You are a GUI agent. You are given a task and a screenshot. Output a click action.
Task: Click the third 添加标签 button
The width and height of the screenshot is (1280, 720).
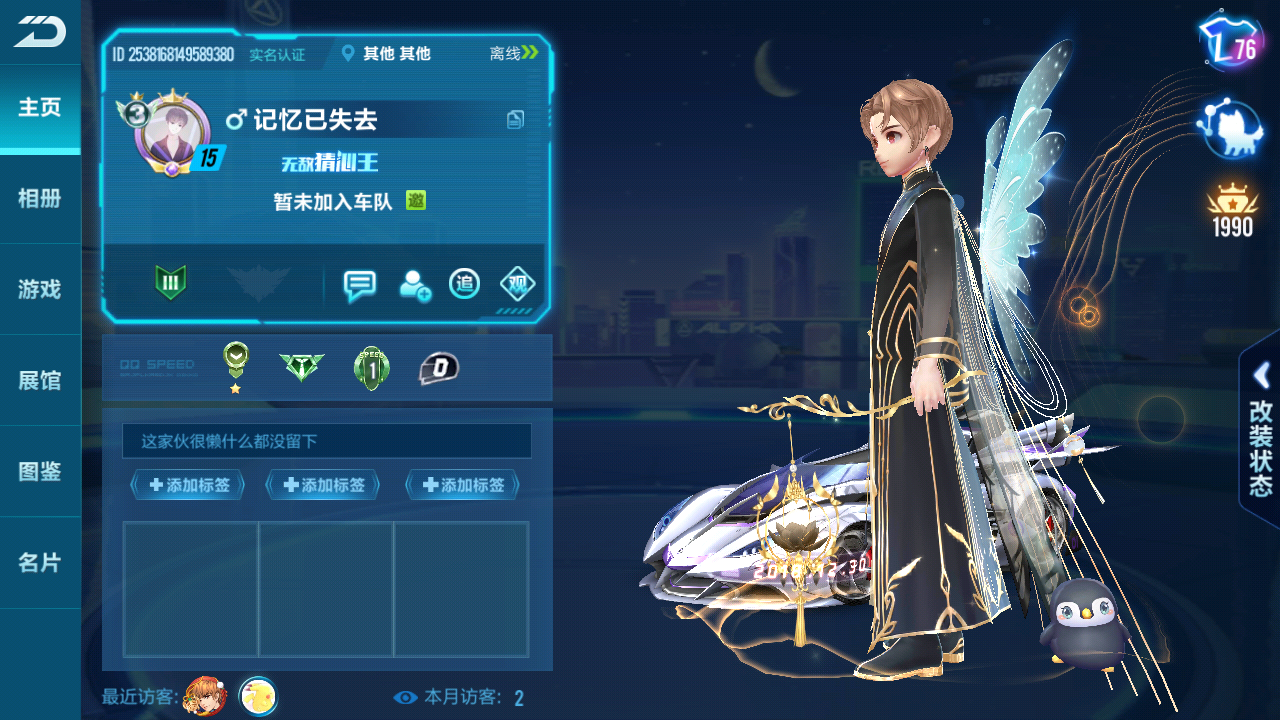click(x=462, y=485)
